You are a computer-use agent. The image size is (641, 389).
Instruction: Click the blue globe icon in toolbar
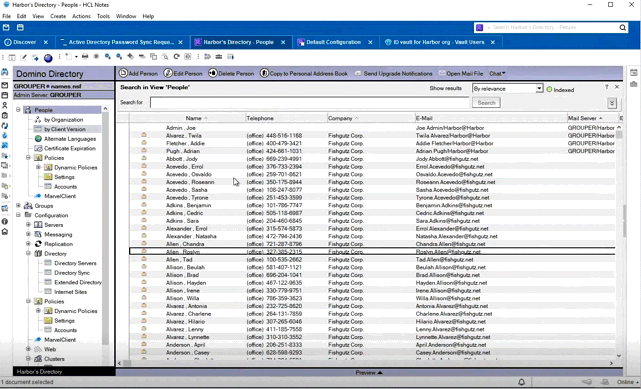point(48,58)
